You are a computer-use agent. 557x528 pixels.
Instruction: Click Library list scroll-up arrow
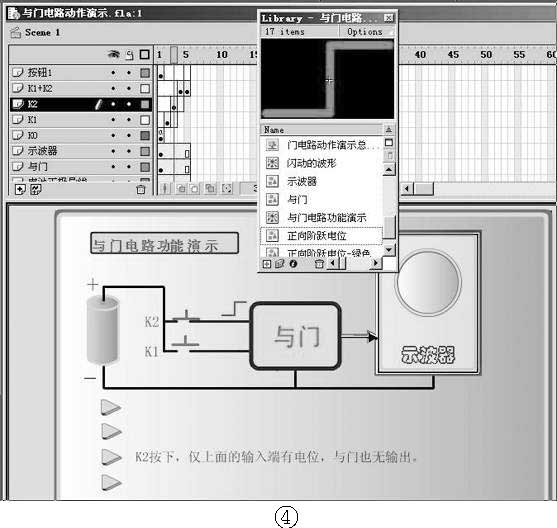389,170
